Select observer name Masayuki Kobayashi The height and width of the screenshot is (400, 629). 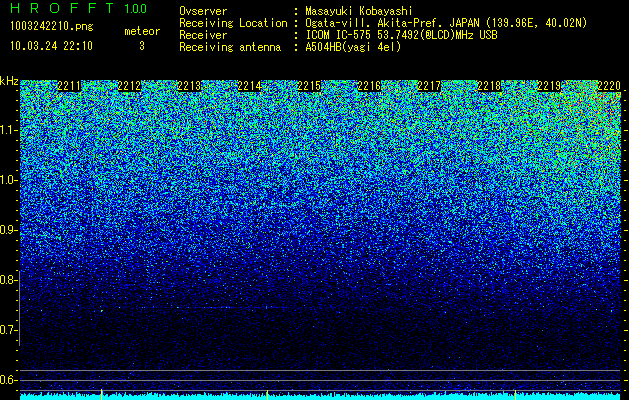pyautogui.click(x=358, y=11)
